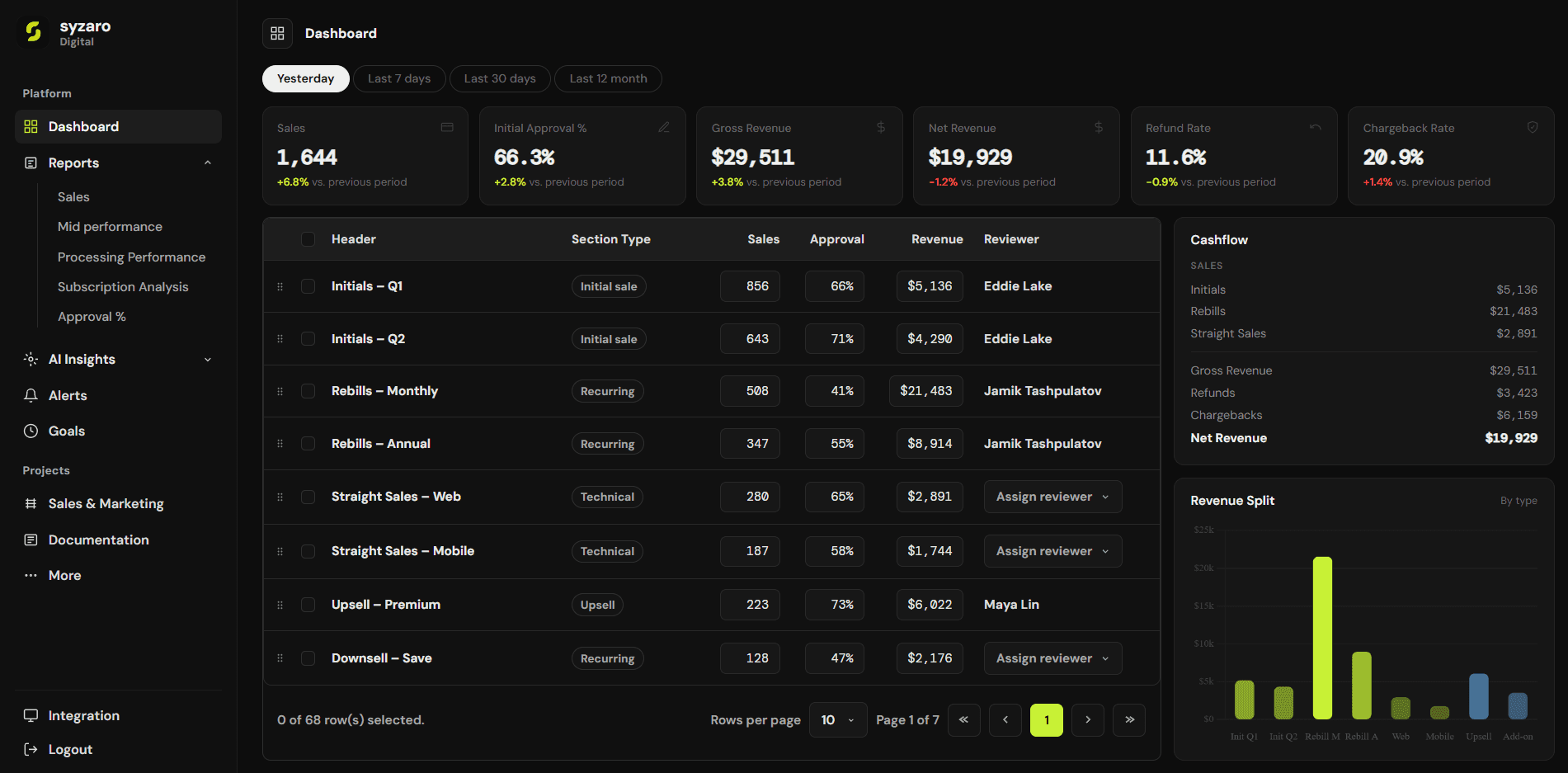The height and width of the screenshot is (773, 1568).
Task: Check the Initials – Q1 row checkbox
Action: 308,286
